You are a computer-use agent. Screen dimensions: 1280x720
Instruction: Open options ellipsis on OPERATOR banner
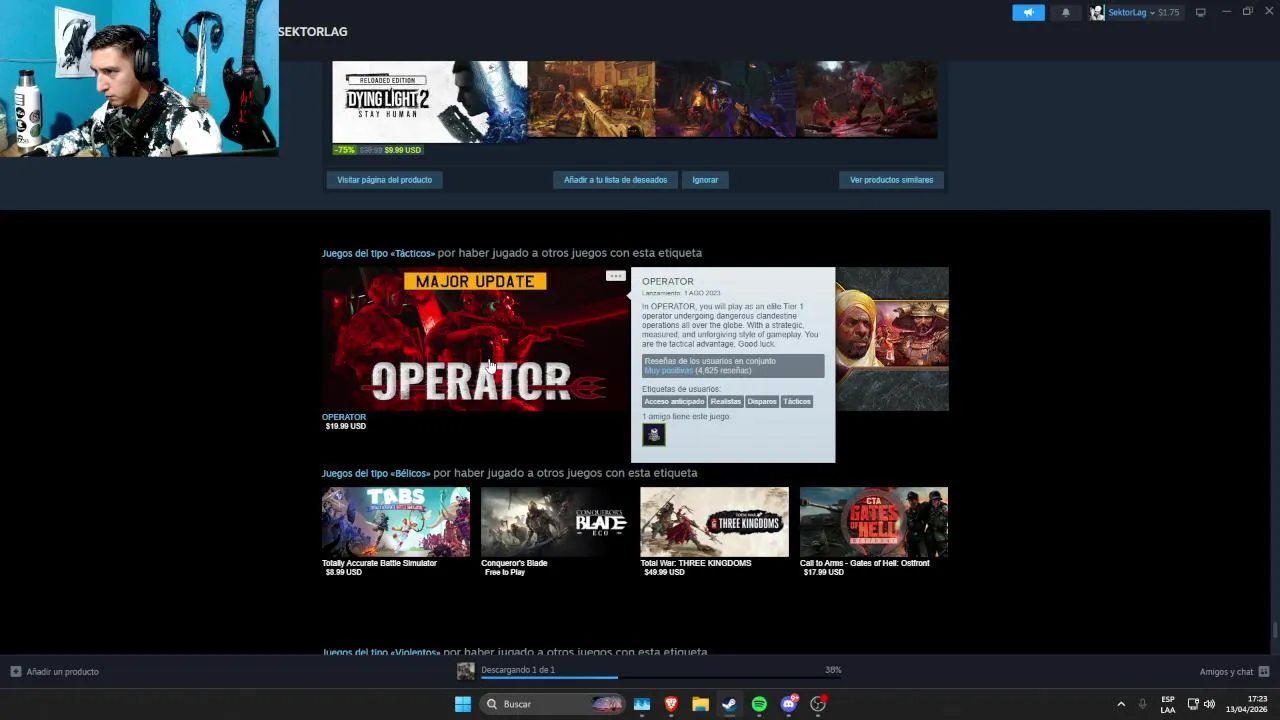click(x=615, y=276)
